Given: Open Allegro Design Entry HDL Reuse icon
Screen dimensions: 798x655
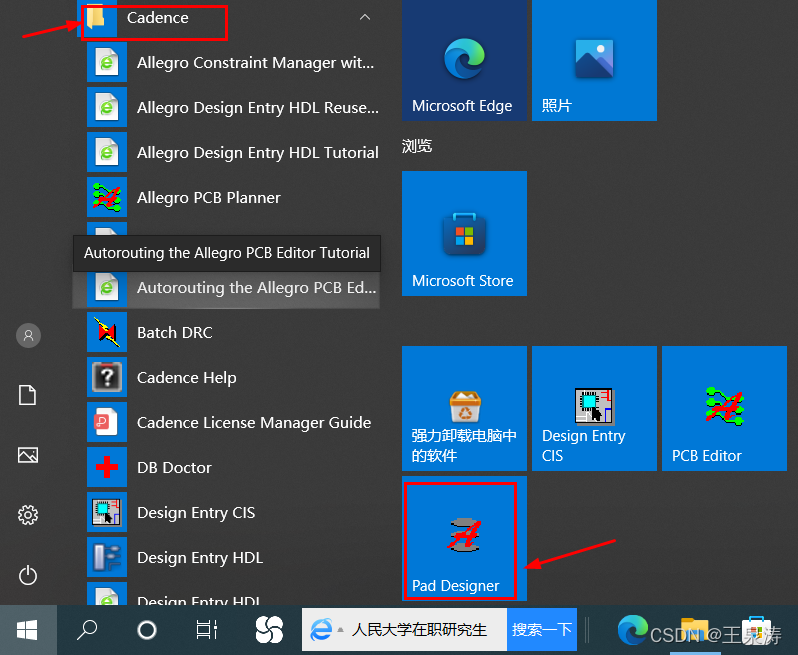Looking at the screenshot, I should (x=107, y=107).
